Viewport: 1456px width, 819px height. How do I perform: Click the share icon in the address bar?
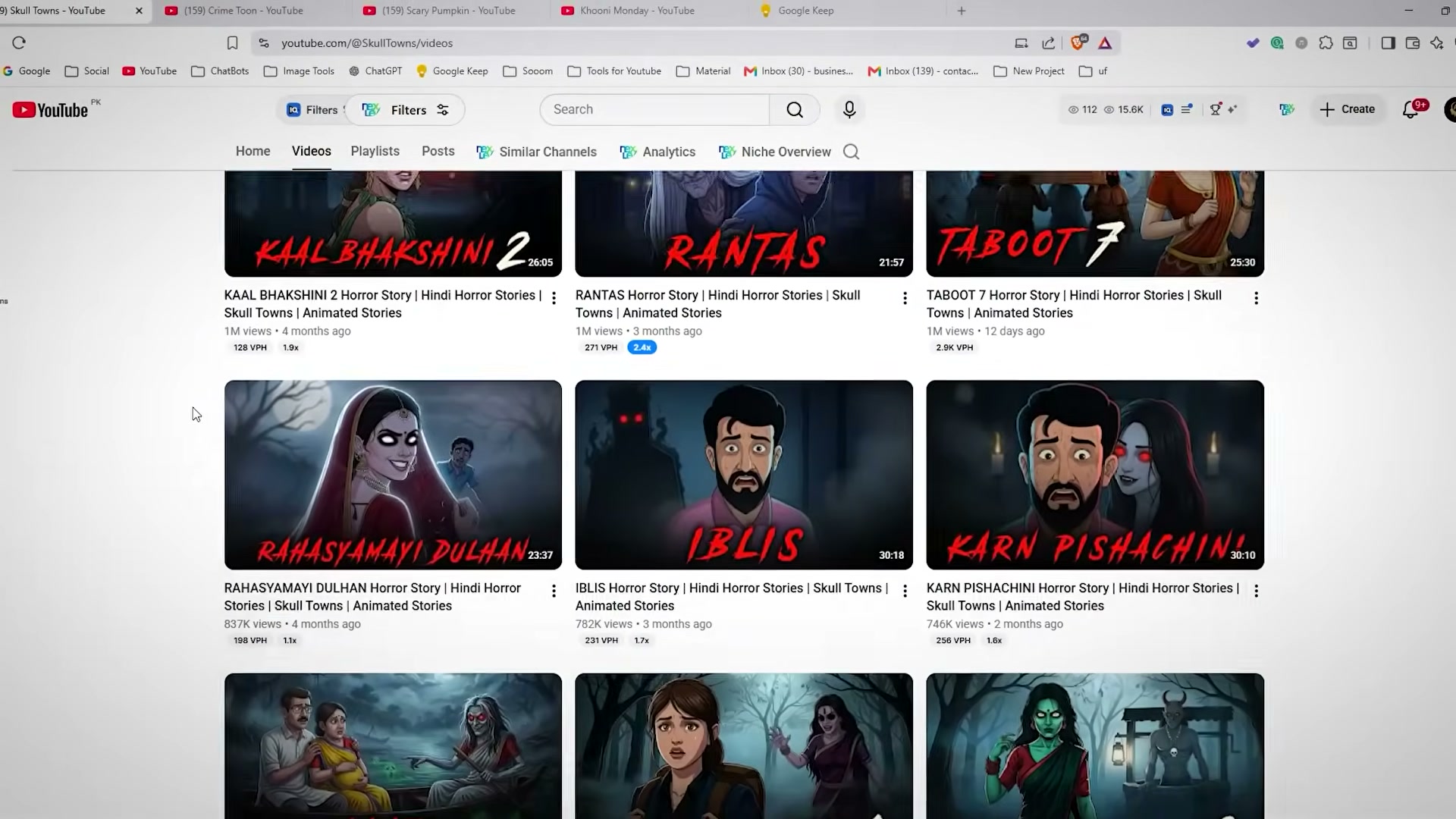click(1049, 43)
